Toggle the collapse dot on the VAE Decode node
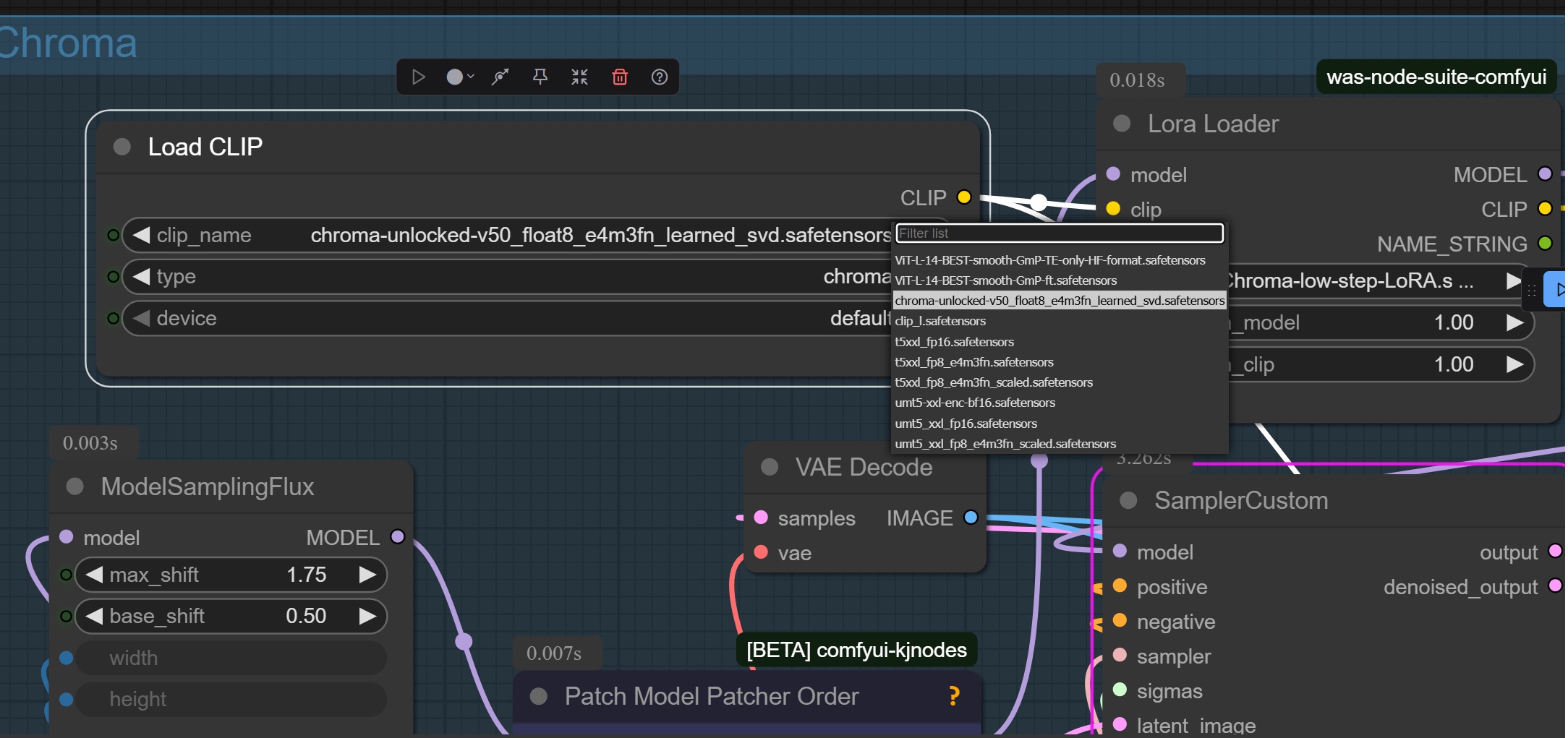The image size is (1568, 738). 770,467
